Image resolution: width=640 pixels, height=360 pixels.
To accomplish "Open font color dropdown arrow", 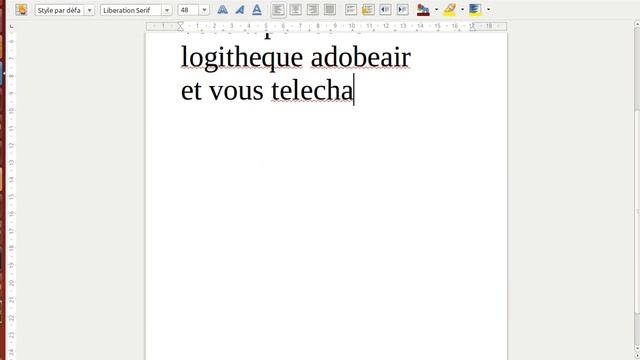I will point(436,10).
